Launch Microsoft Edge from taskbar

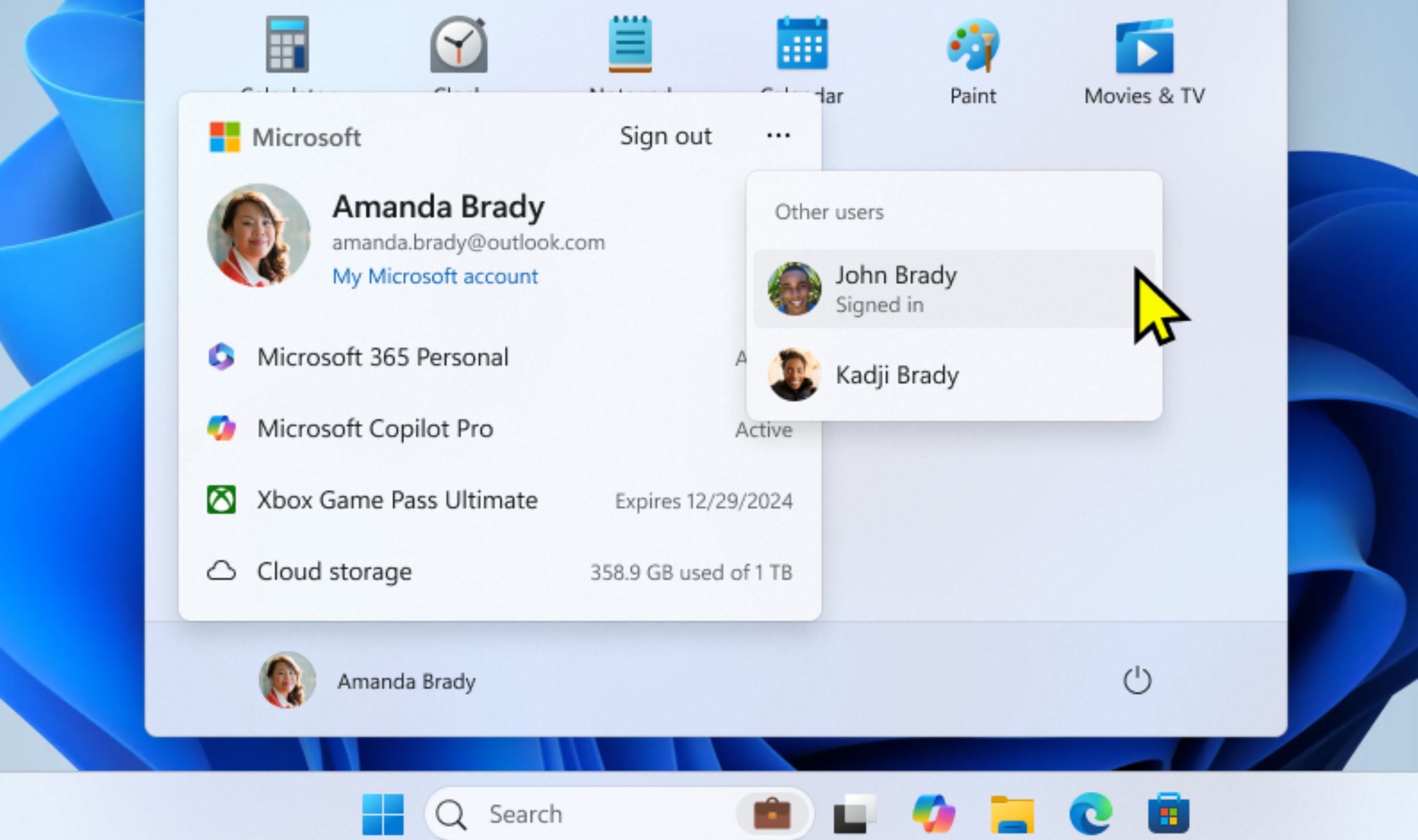1090,814
